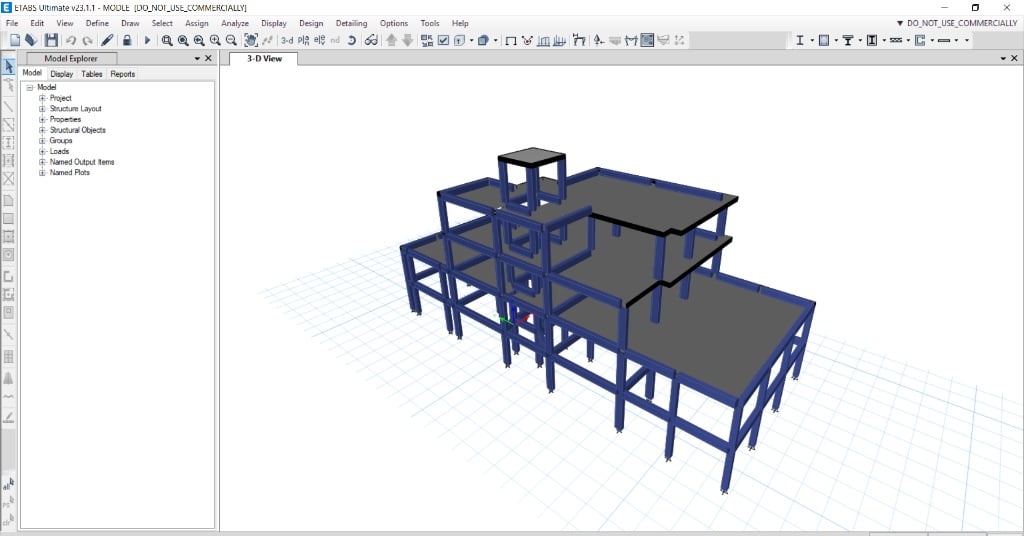Click the 3D extrude view cube icon
1024x536 pixels.
(483, 40)
